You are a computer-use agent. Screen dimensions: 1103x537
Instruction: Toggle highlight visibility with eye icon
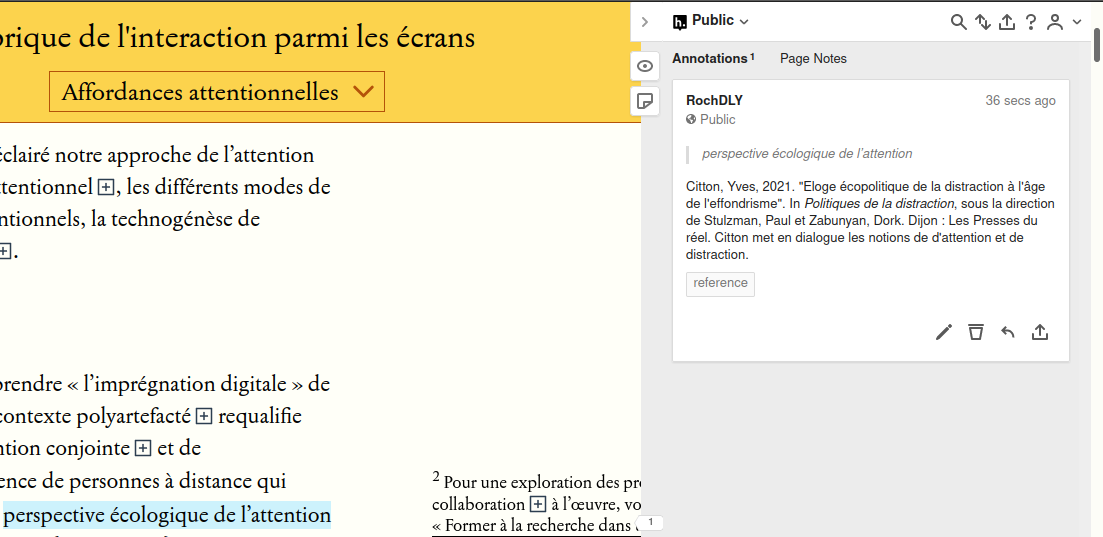[x=645, y=66]
